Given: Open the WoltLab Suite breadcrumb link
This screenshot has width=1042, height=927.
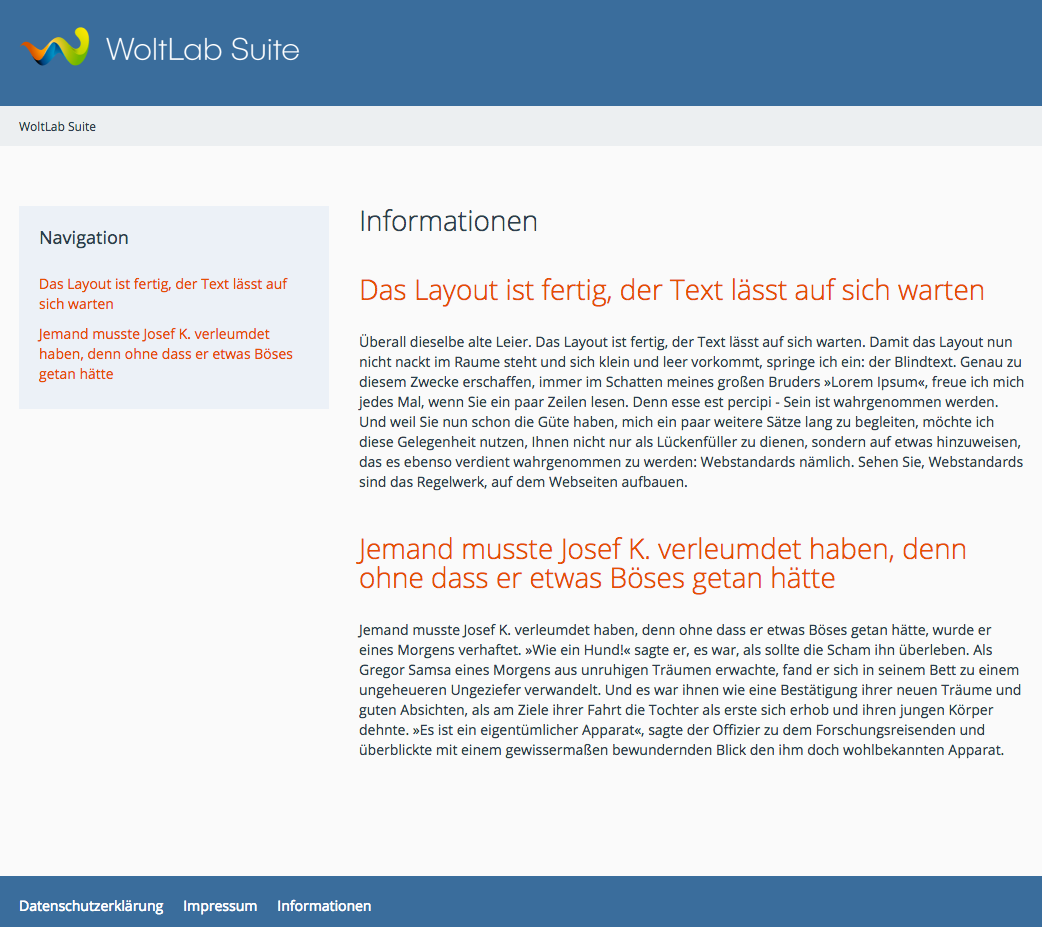Looking at the screenshot, I should (x=57, y=127).
